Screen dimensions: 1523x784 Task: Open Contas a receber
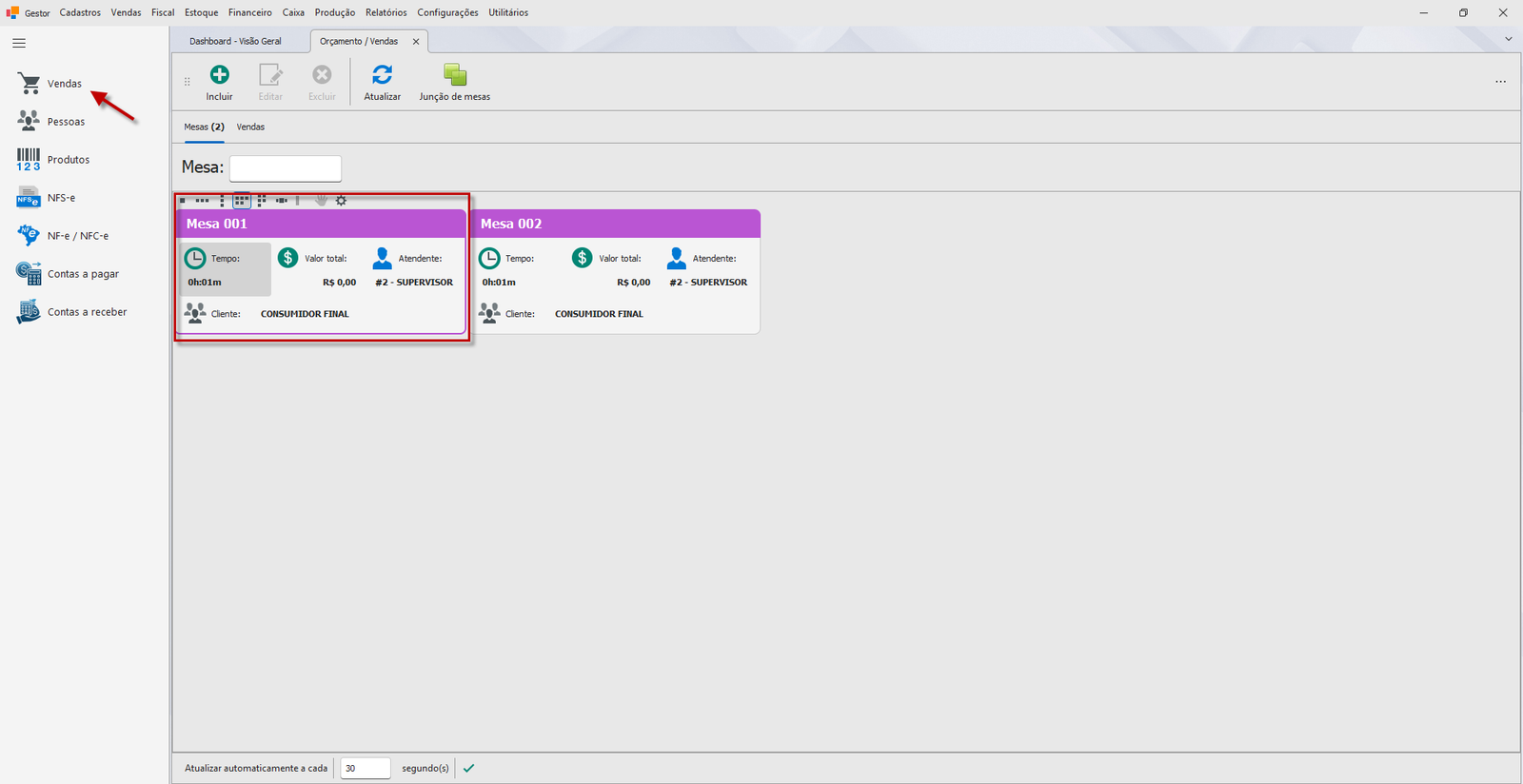(x=71, y=312)
